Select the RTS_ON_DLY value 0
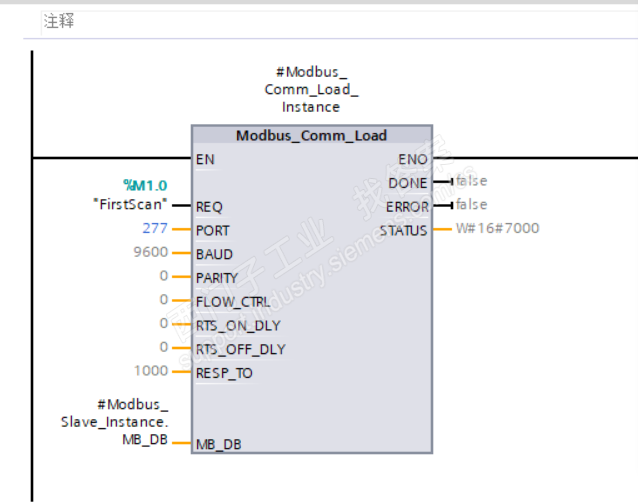This screenshot has height=504, width=638. (x=164, y=323)
